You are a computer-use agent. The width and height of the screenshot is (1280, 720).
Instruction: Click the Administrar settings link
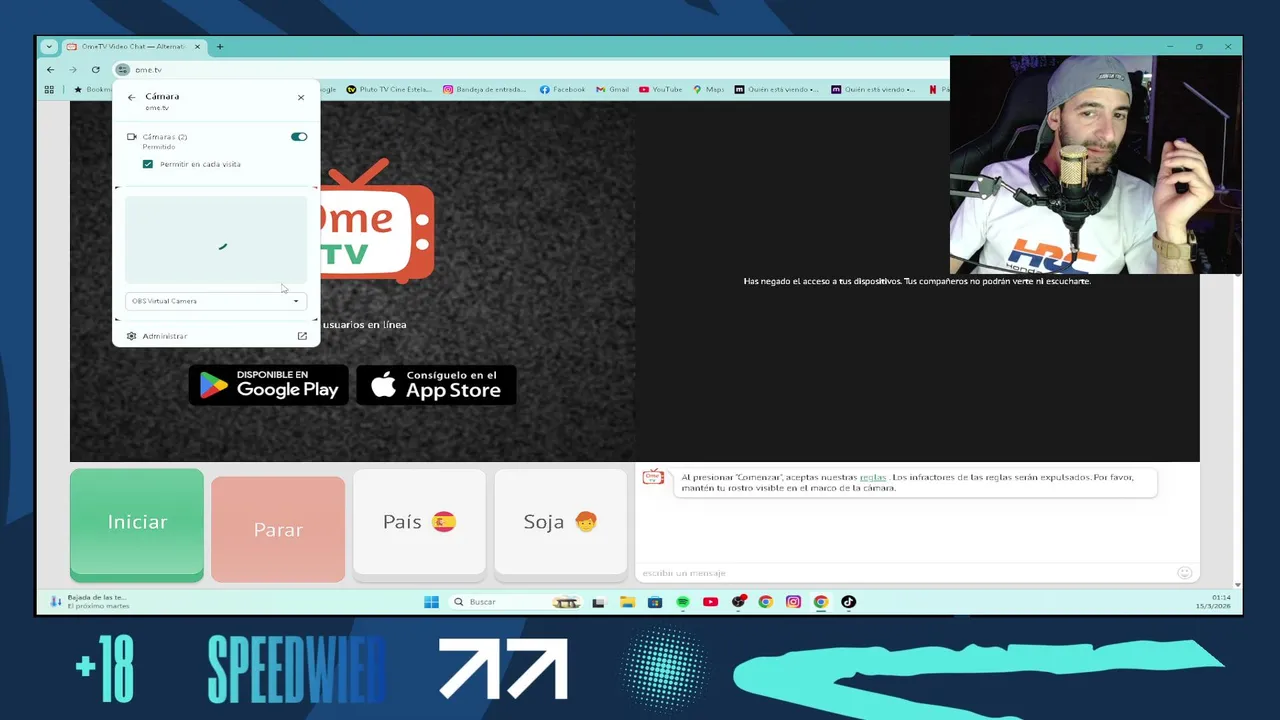coord(164,336)
